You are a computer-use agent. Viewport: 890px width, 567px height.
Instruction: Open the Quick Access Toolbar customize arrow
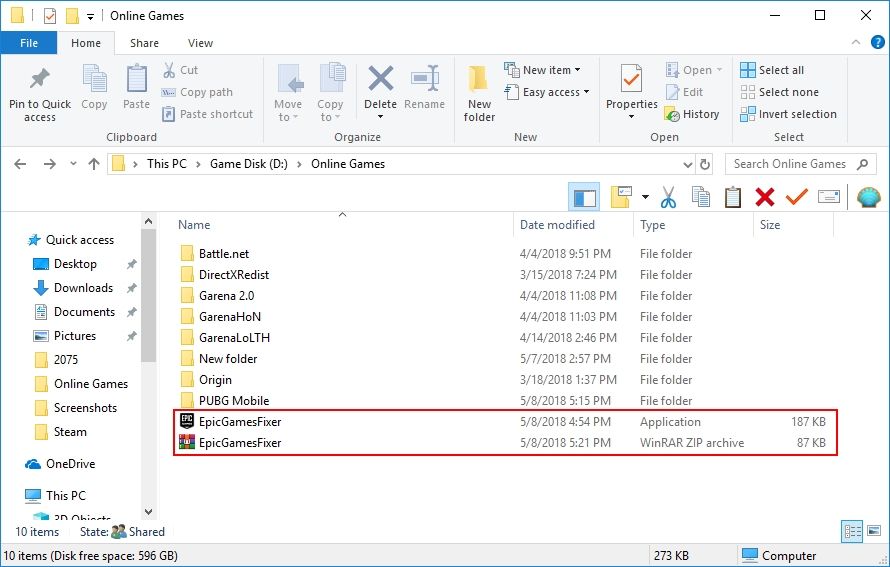(90, 16)
